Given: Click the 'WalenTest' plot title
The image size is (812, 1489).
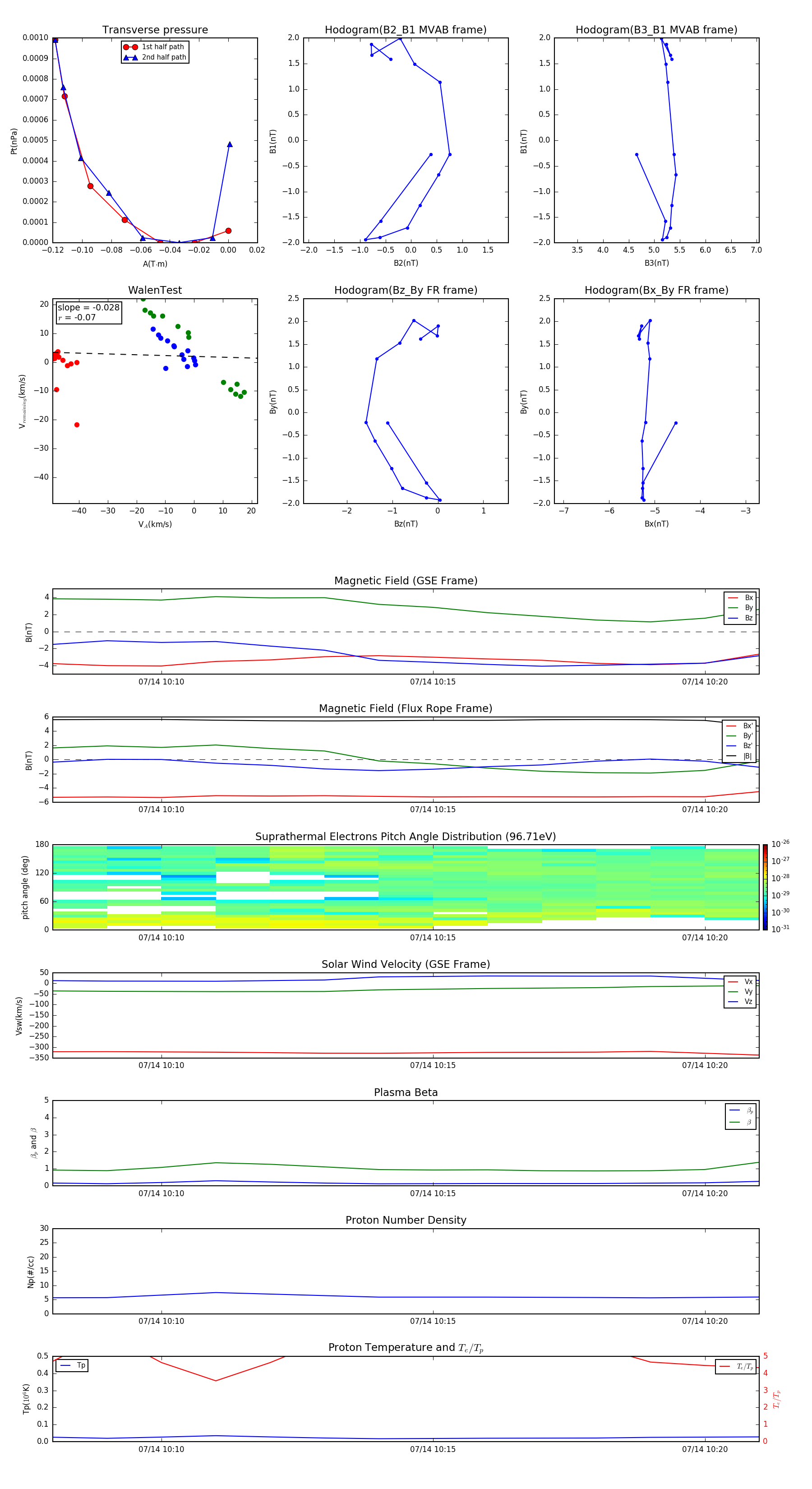Looking at the screenshot, I should coord(155,290).
